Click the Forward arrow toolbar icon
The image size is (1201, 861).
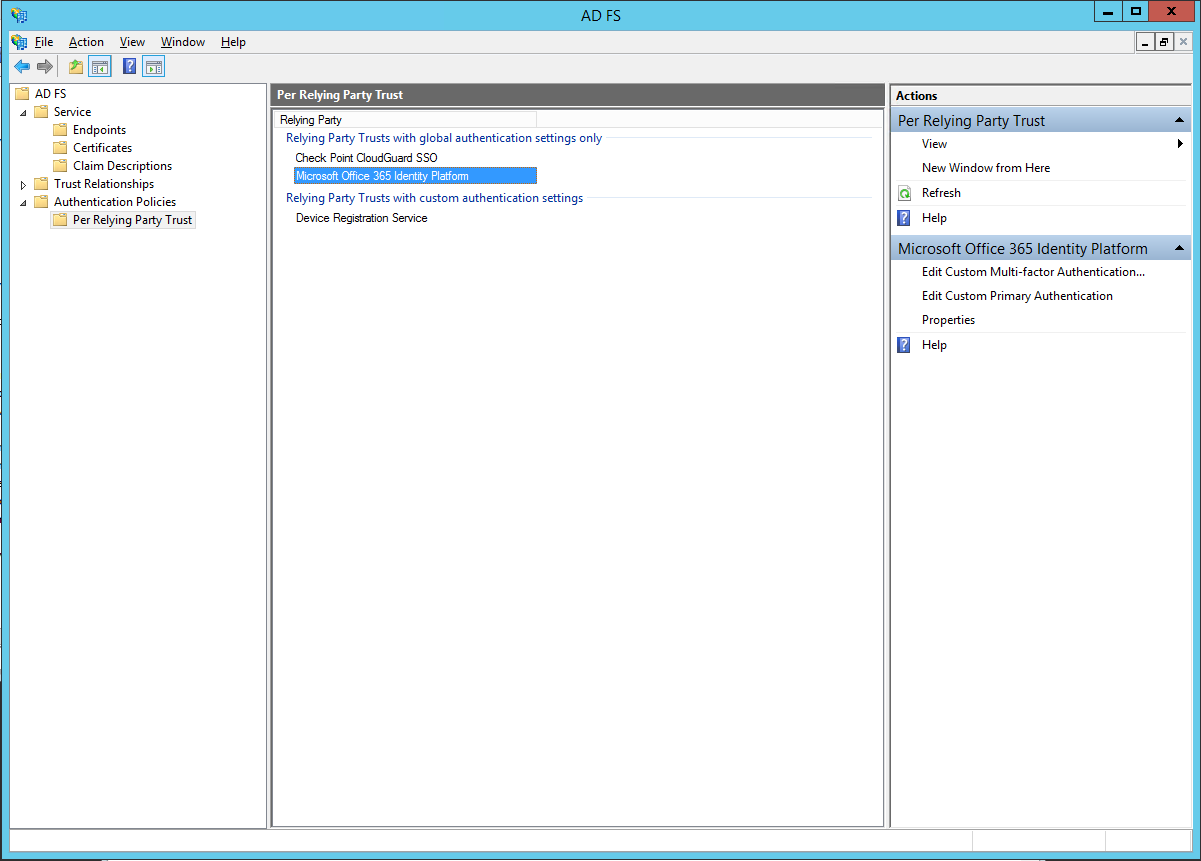tap(45, 67)
